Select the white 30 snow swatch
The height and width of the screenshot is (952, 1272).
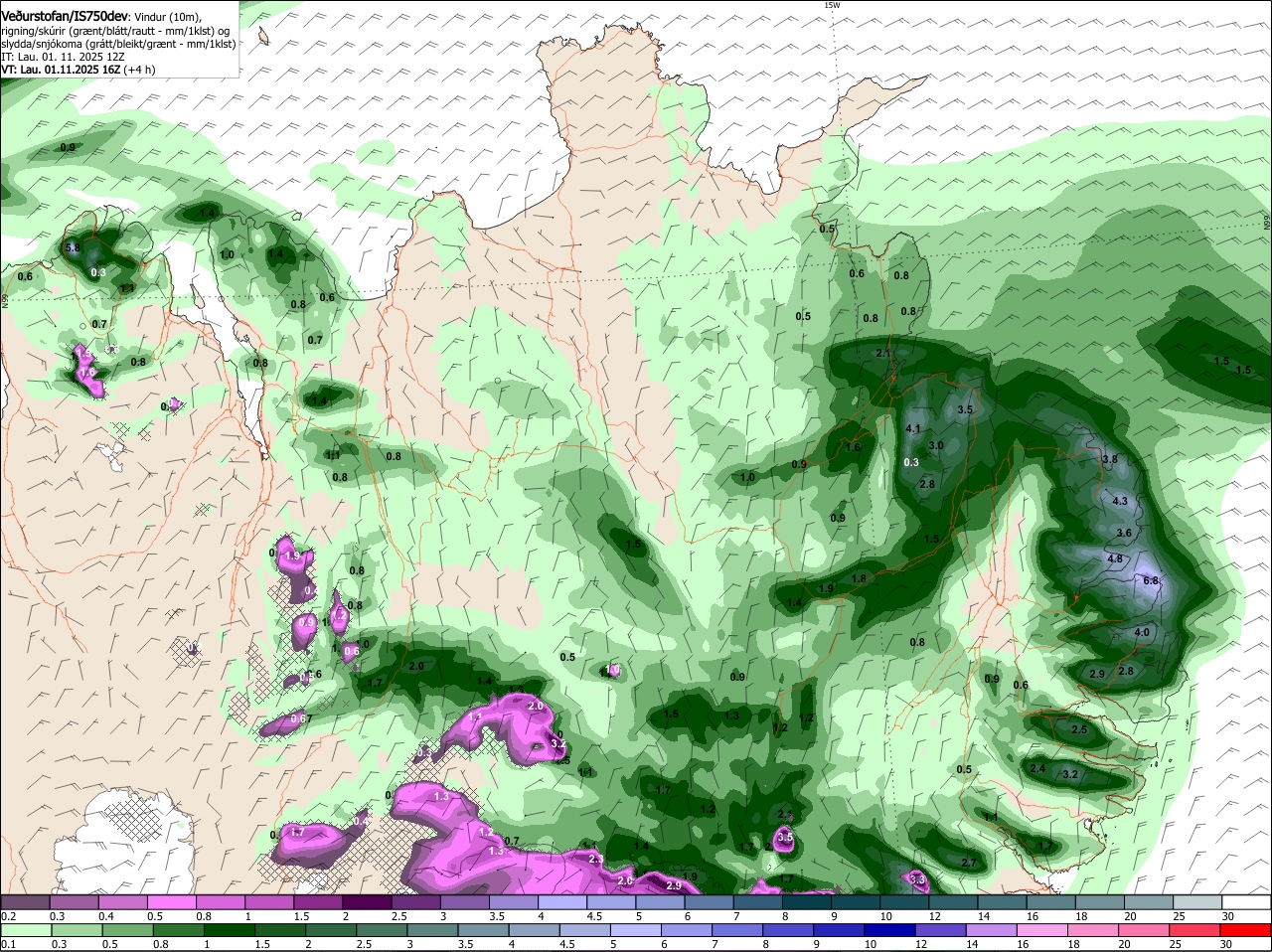[x=1247, y=901]
